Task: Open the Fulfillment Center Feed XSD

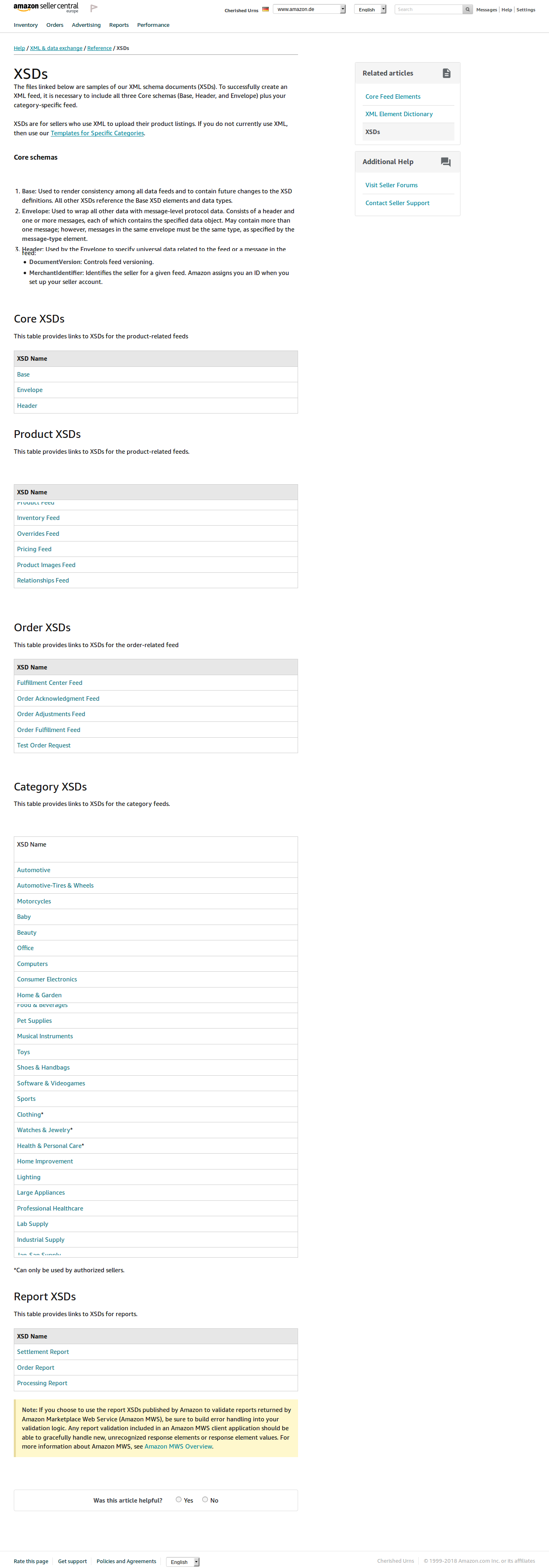Action: 49,683
